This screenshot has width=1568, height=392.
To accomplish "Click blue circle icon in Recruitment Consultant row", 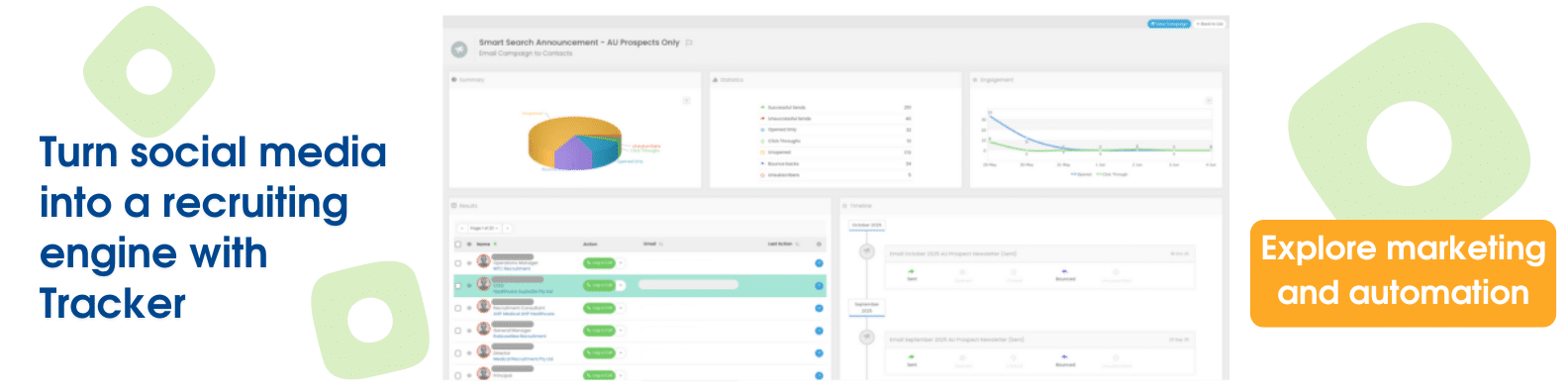I will tap(820, 308).
